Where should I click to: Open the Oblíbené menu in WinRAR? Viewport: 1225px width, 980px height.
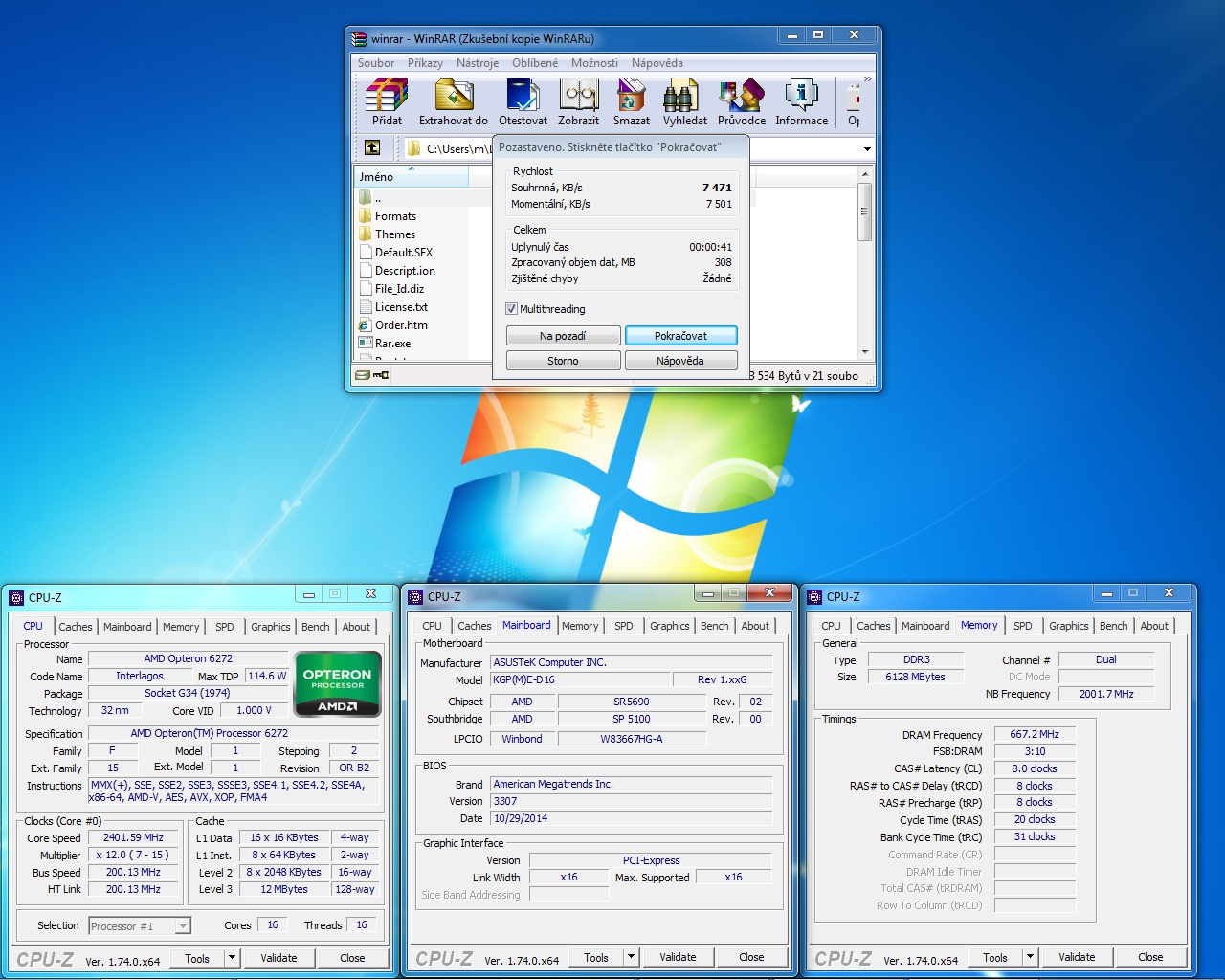[x=535, y=63]
